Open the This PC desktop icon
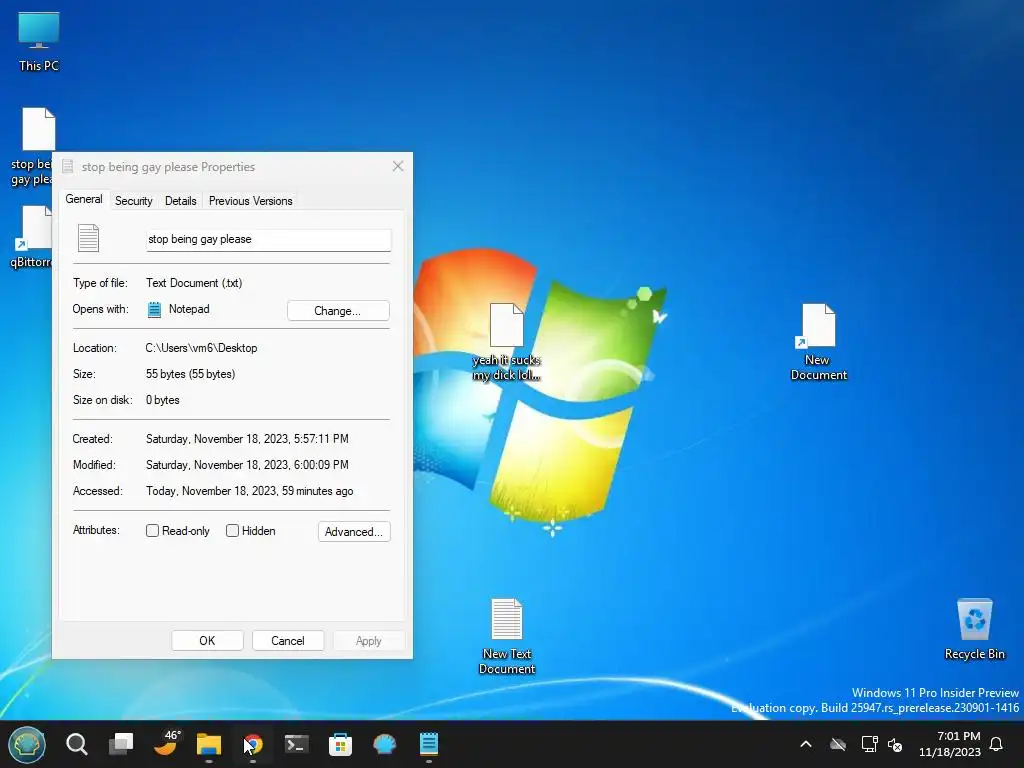This screenshot has width=1024, height=768. [x=39, y=41]
